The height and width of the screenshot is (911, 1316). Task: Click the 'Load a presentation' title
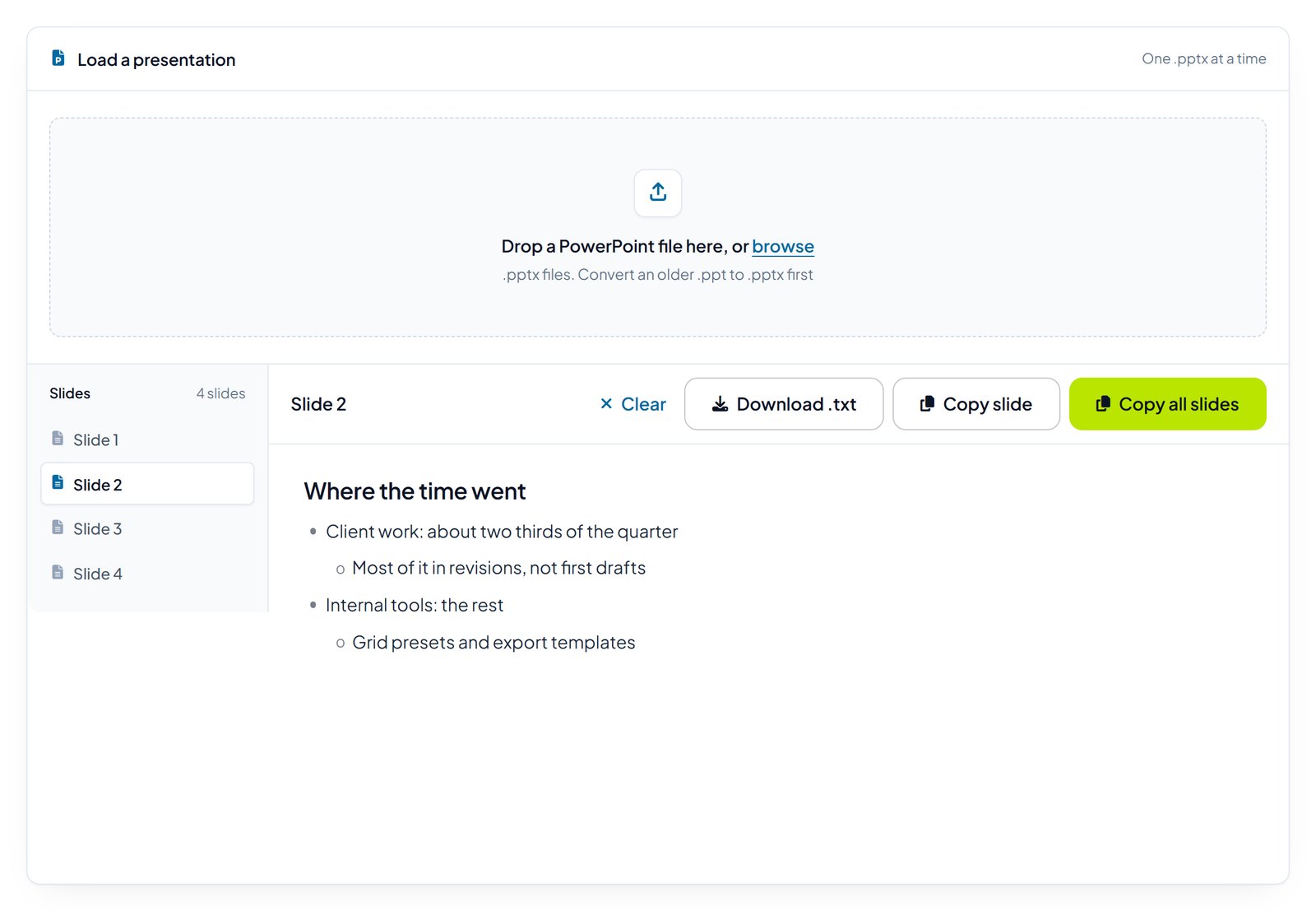click(156, 60)
